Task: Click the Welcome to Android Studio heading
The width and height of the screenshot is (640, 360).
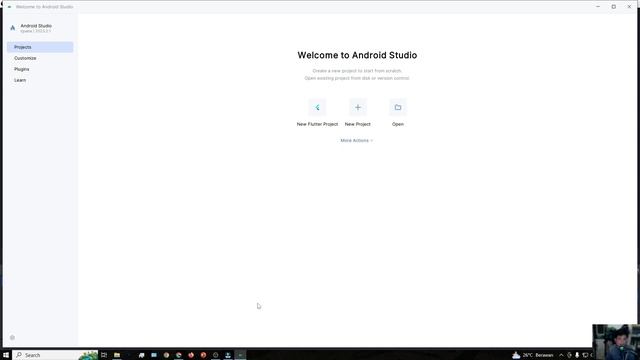Action: point(357,55)
